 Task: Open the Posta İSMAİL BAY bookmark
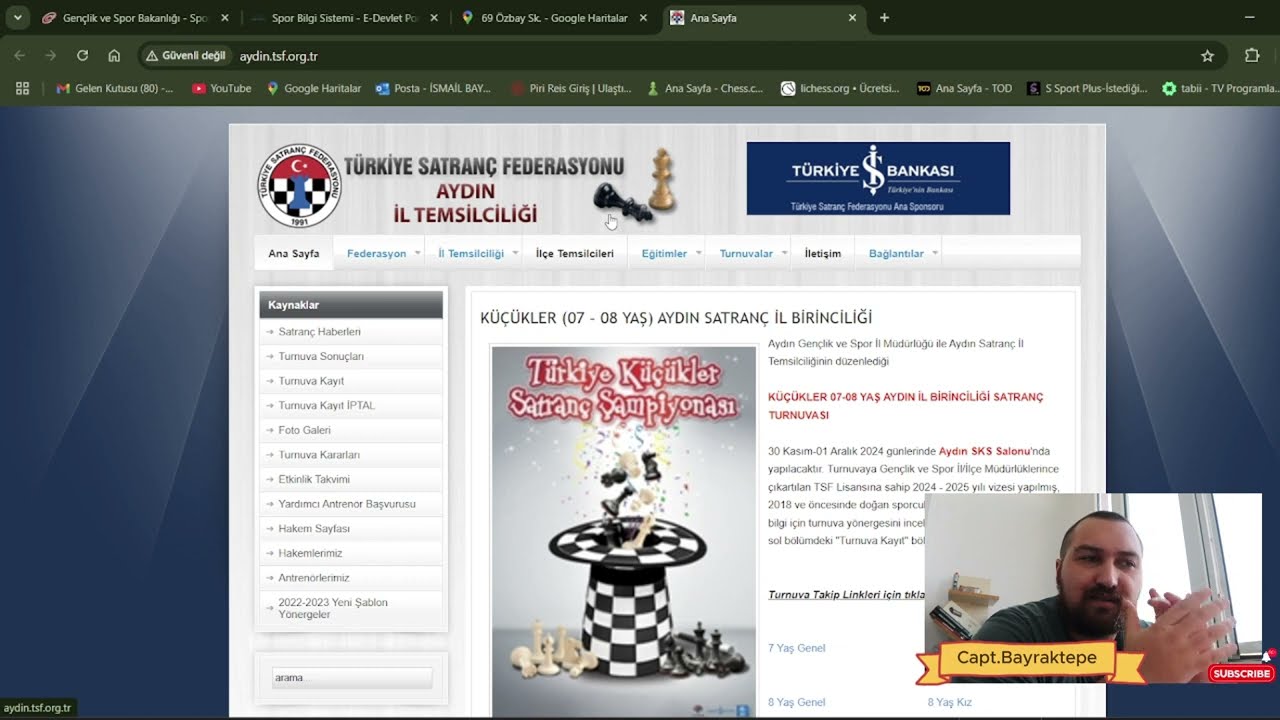(x=433, y=88)
